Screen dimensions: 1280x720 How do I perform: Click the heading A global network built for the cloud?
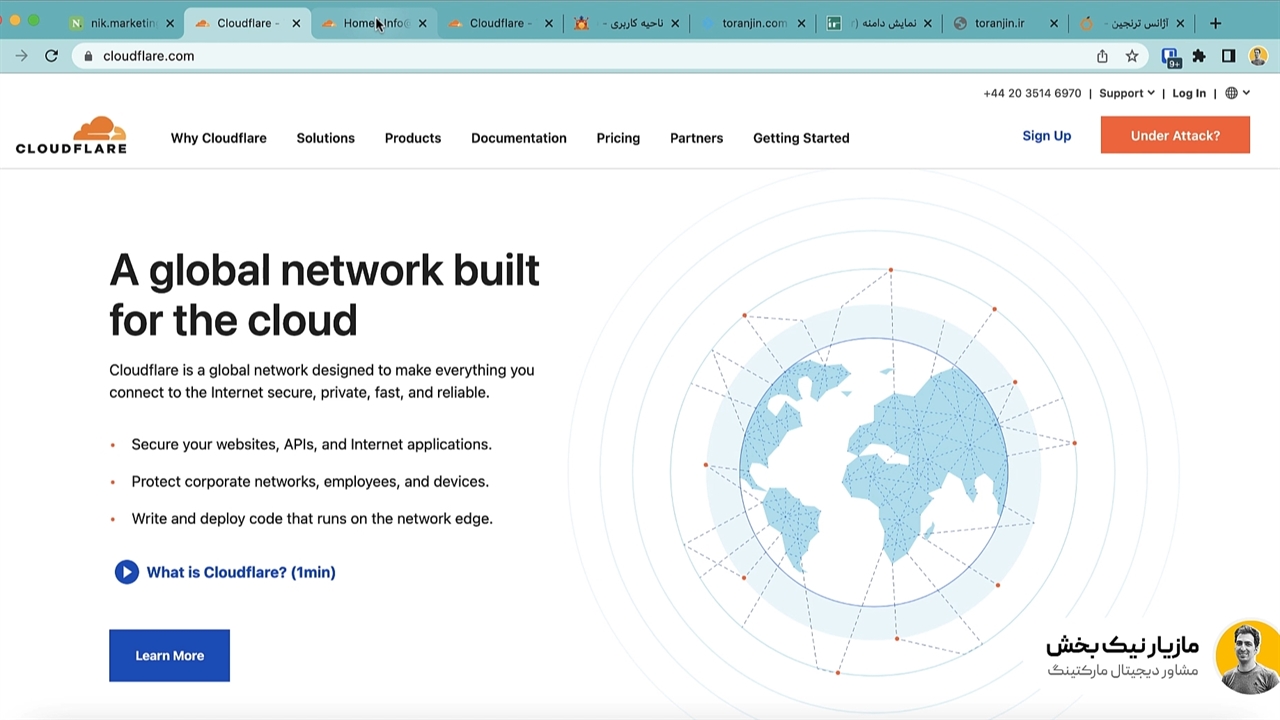pos(324,295)
